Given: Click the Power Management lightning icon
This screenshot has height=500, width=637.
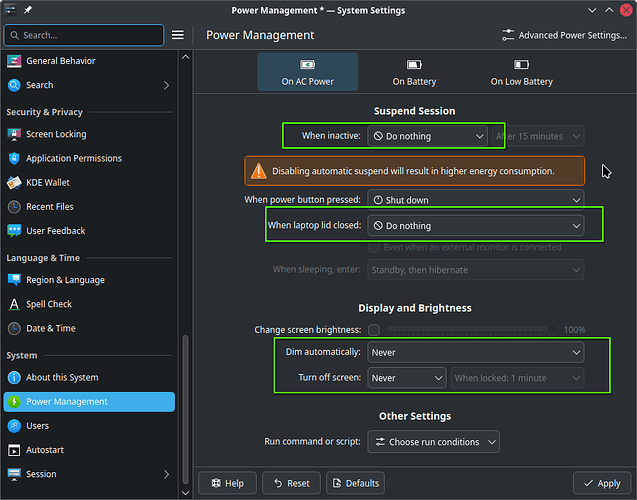Looking at the screenshot, I should coord(14,402).
